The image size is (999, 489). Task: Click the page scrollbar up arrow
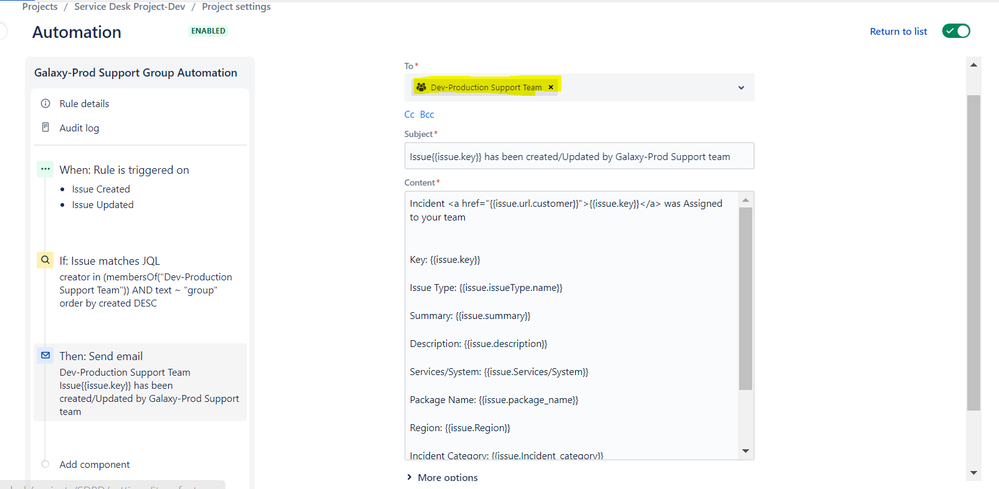tap(973, 65)
